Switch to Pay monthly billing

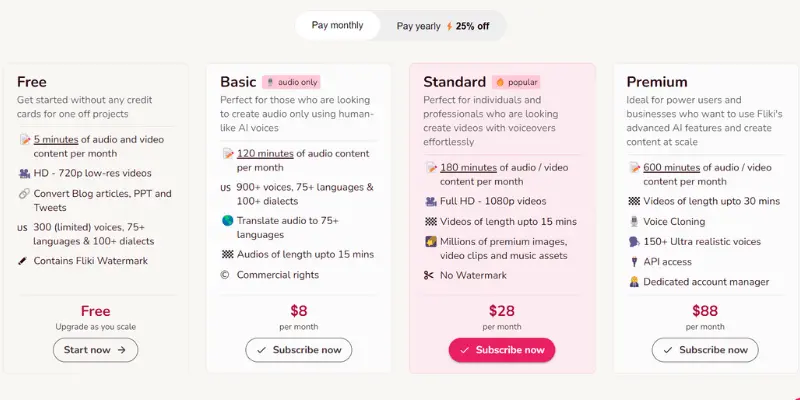337,26
